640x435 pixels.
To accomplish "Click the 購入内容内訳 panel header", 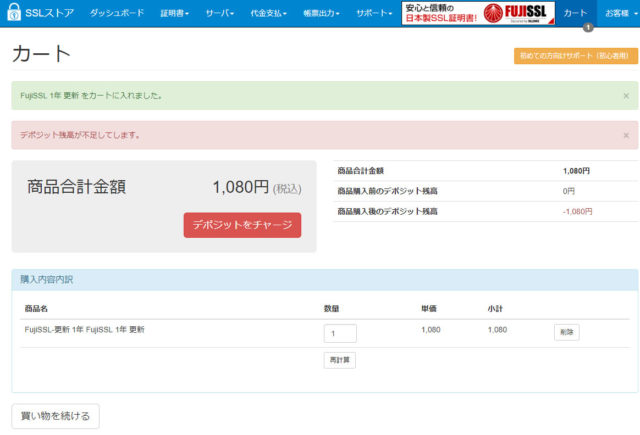I will pyautogui.click(x=325, y=280).
